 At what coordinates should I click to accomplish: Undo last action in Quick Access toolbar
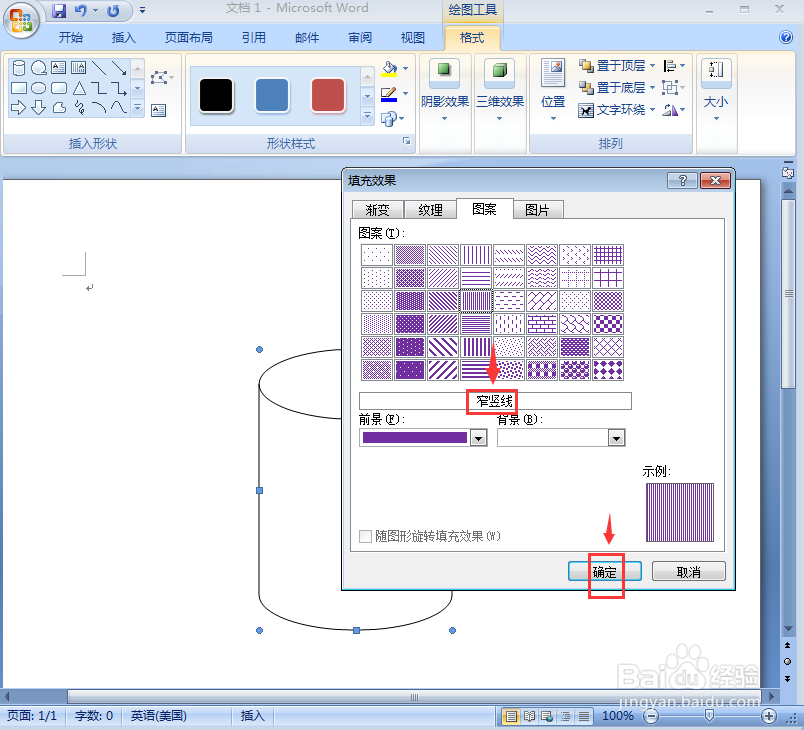(x=81, y=10)
